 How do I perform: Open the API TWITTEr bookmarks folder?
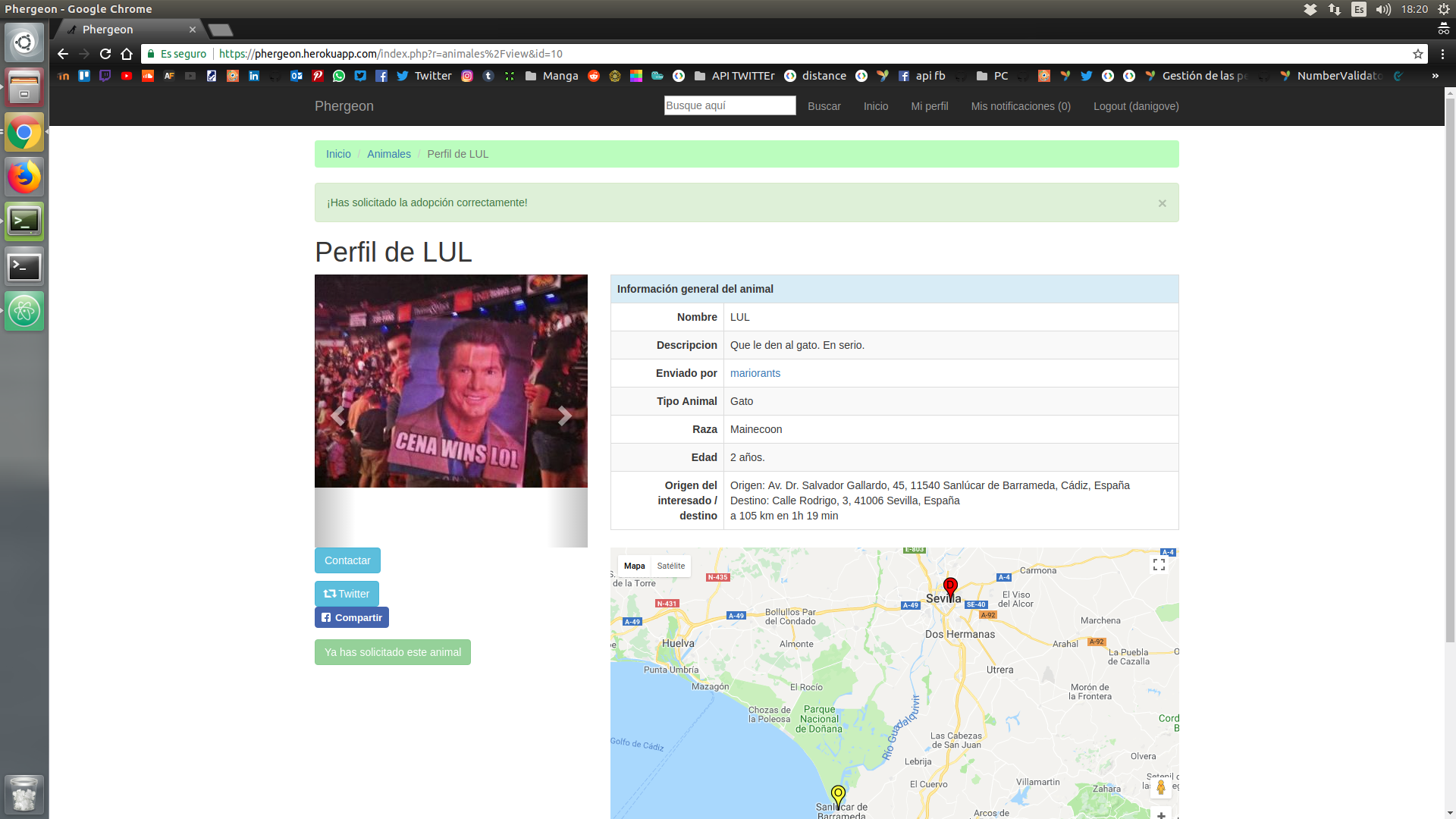pyautogui.click(x=734, y=76)
